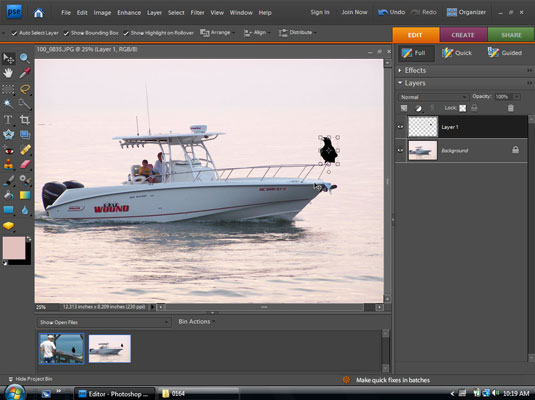Delete layer using trash icon
The width and height of the screenshot is (535, 400).
[510, 108]
